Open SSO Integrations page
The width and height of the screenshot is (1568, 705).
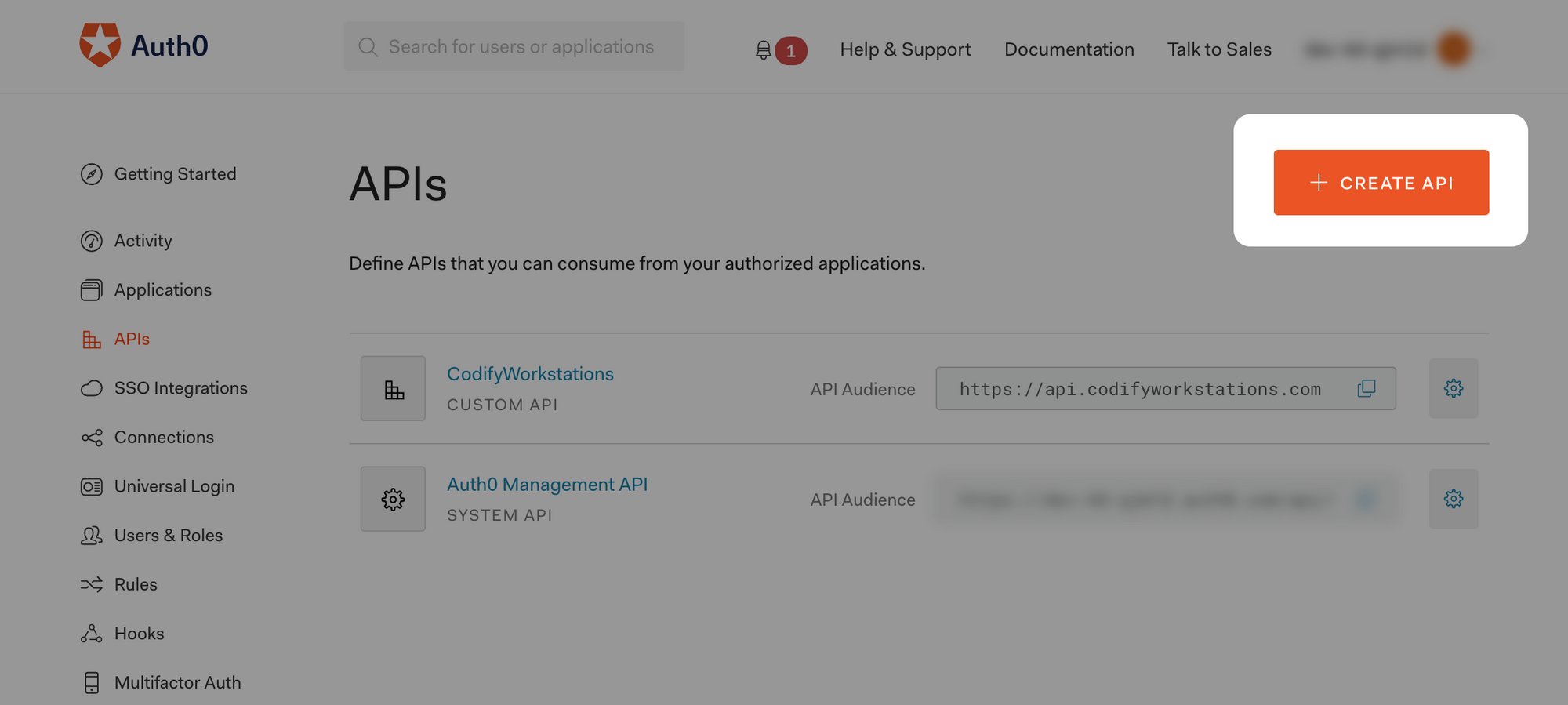[x=181, y=388]
